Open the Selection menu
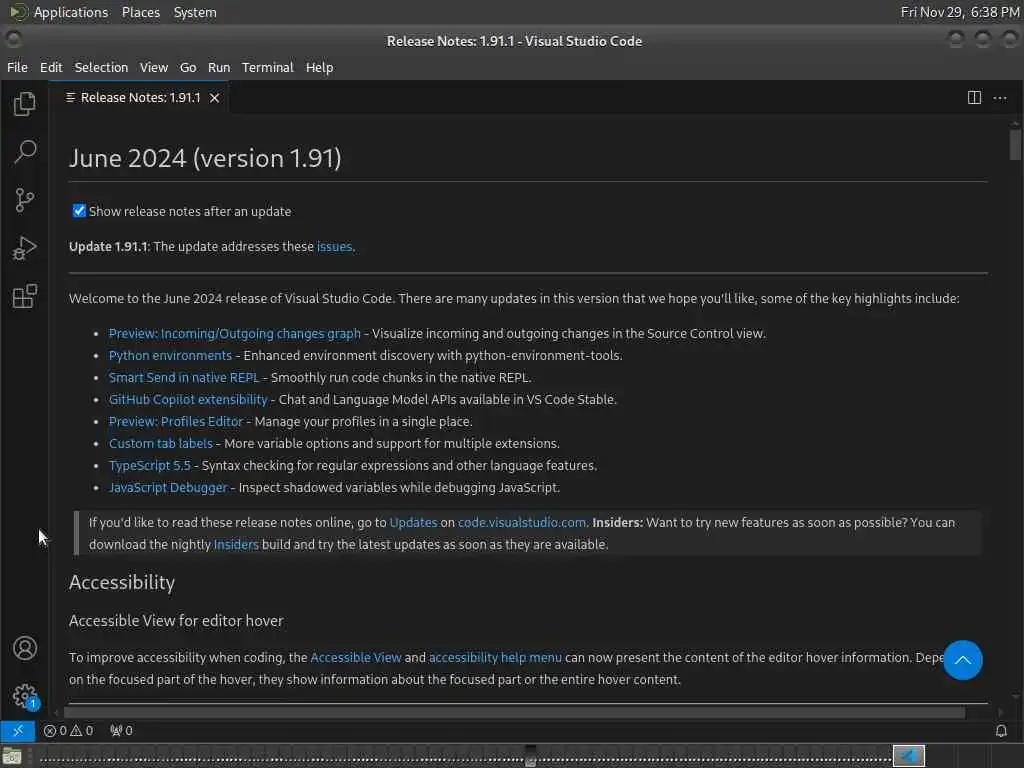The width and height of the screenshot is (1024, 768). (101, 67)
